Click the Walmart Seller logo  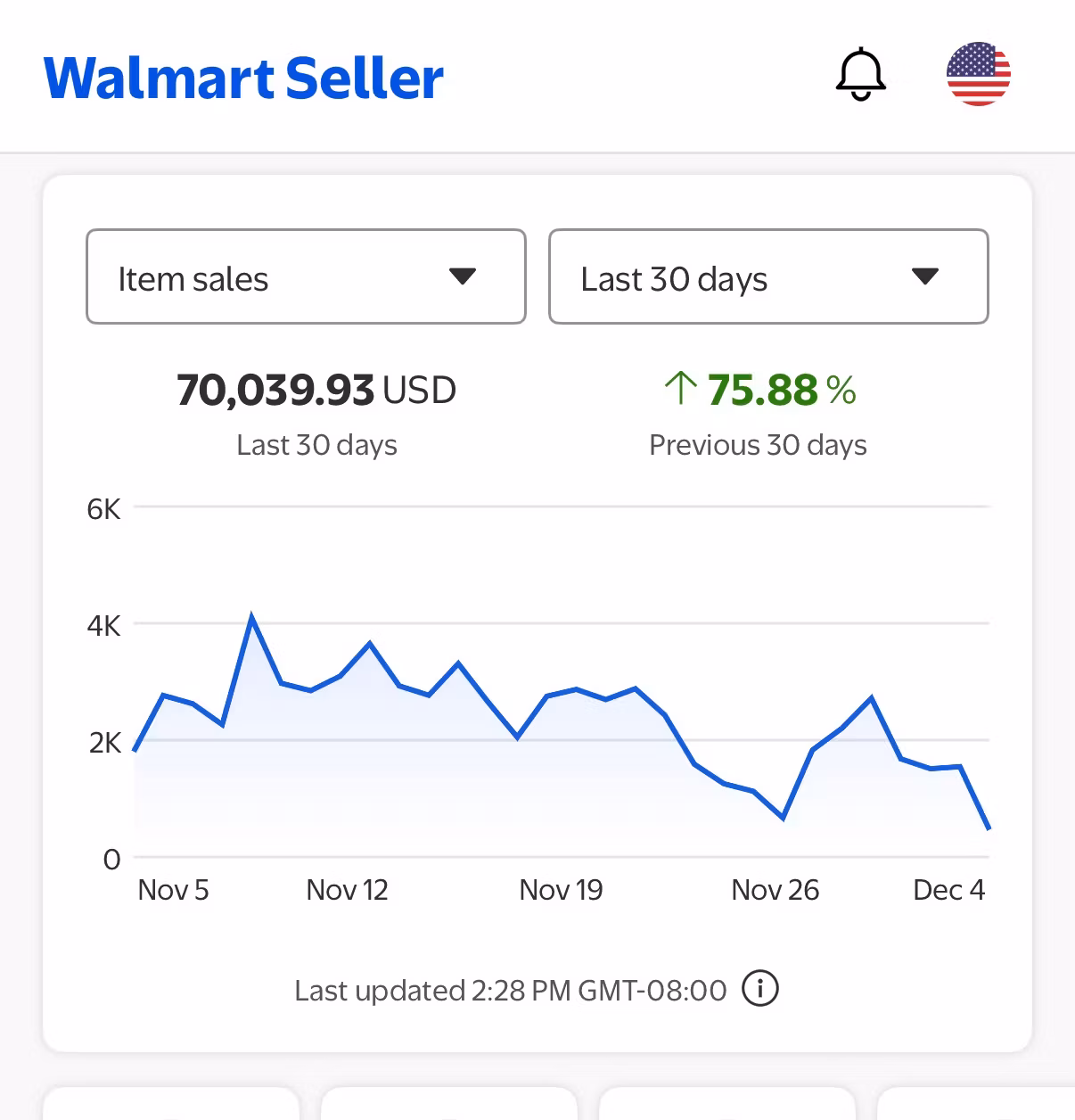[243, 78]
